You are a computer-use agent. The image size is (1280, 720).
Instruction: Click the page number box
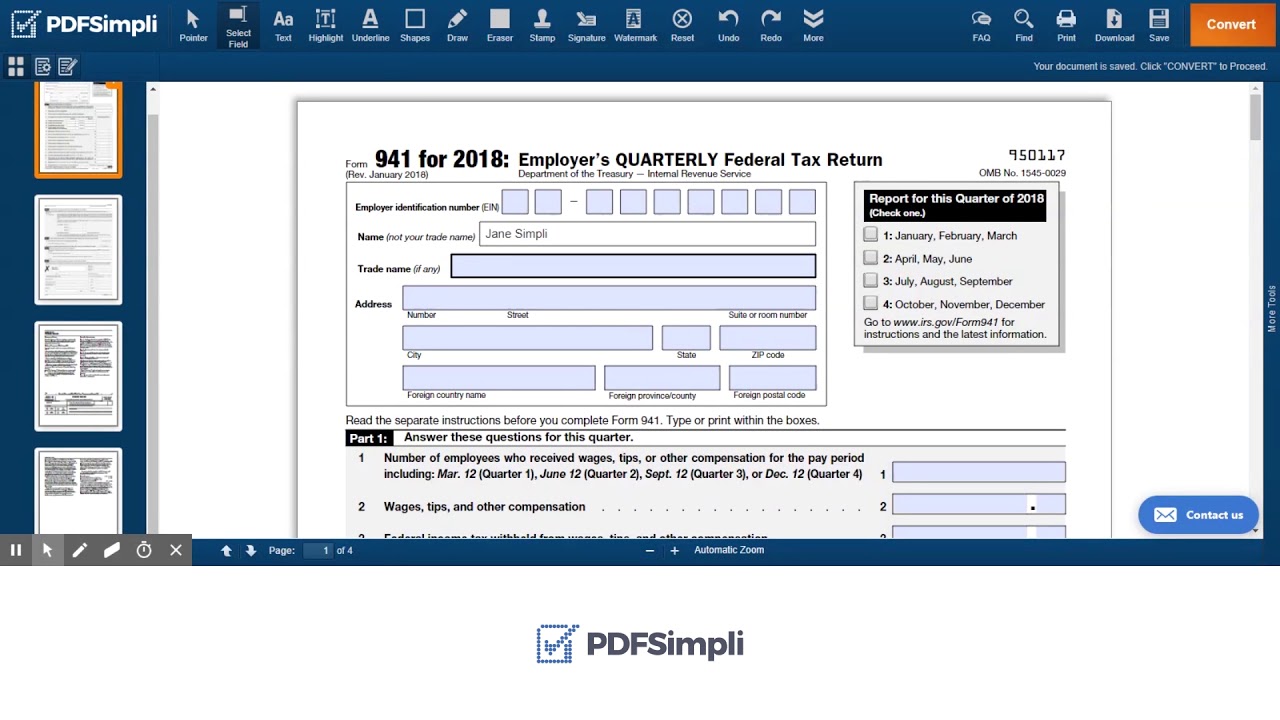click(317, 551)
